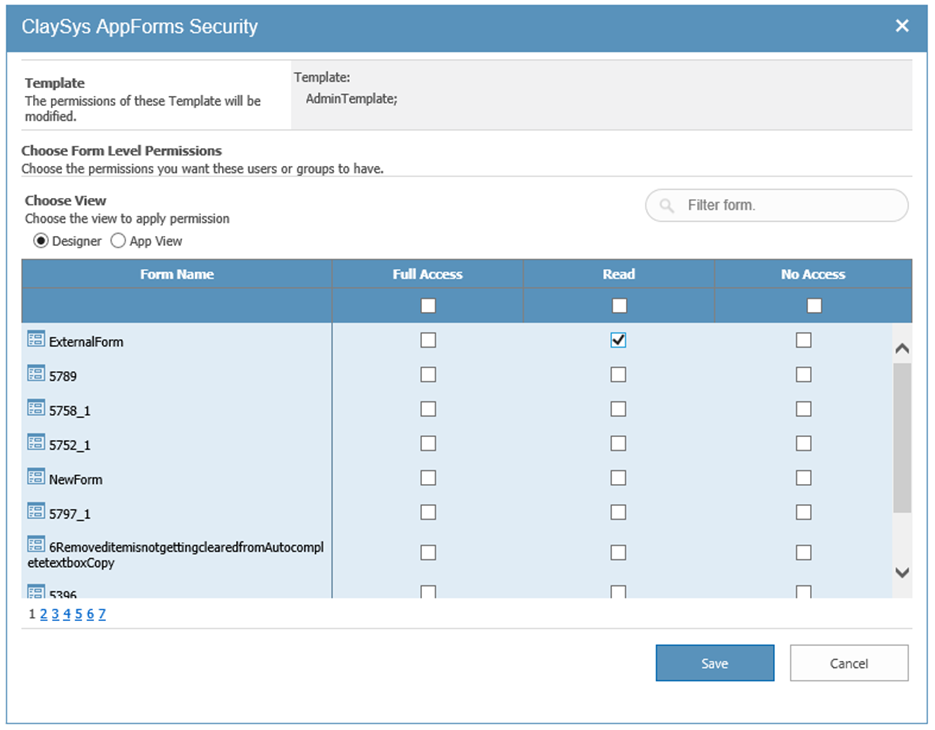Check No Access for 5752_1
Image resolution: width=935 pixels, height=730 pixels.
click(x=804, y=444)
